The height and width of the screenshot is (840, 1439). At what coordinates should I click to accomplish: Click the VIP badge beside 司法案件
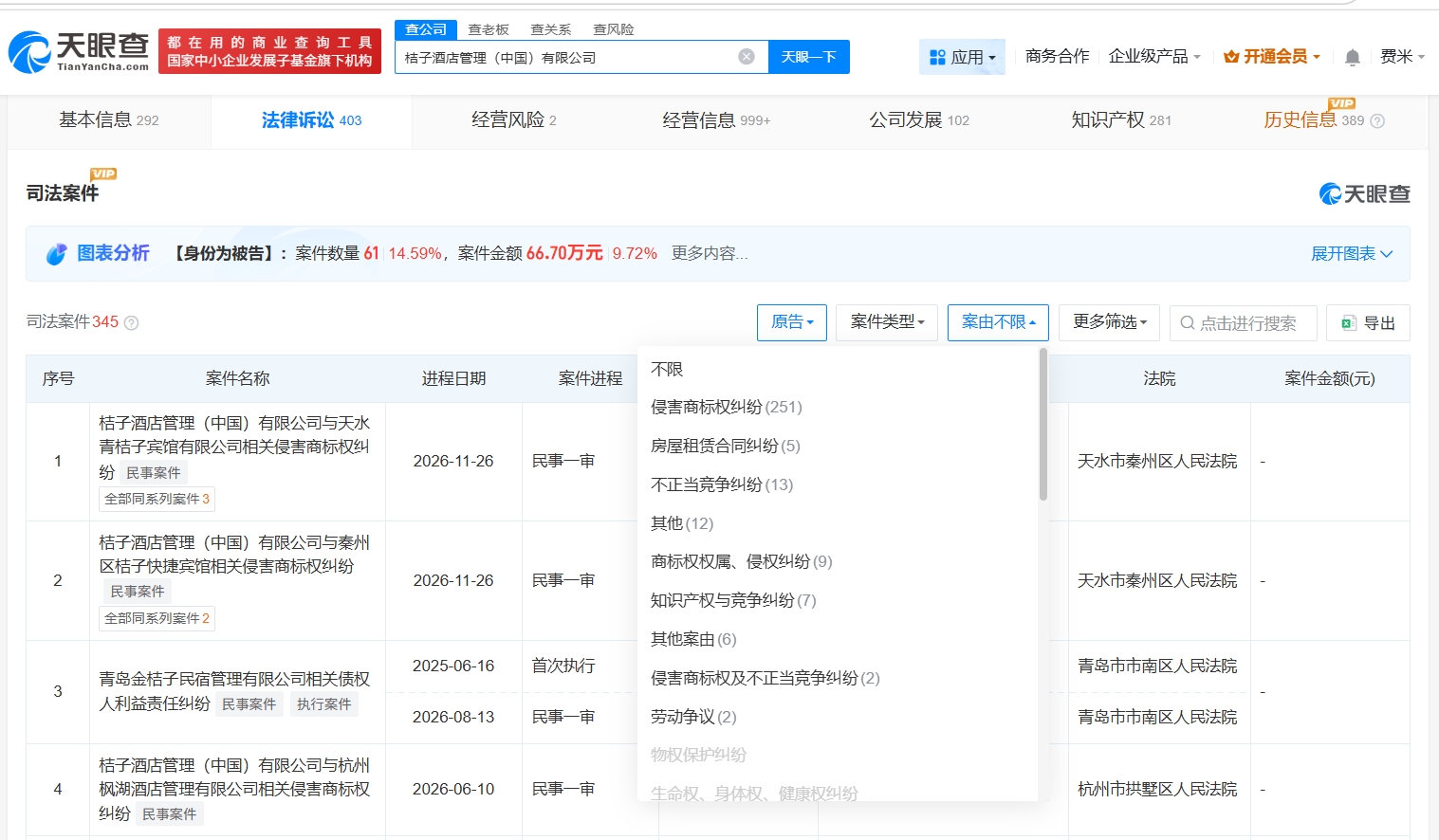pos(103,173)
